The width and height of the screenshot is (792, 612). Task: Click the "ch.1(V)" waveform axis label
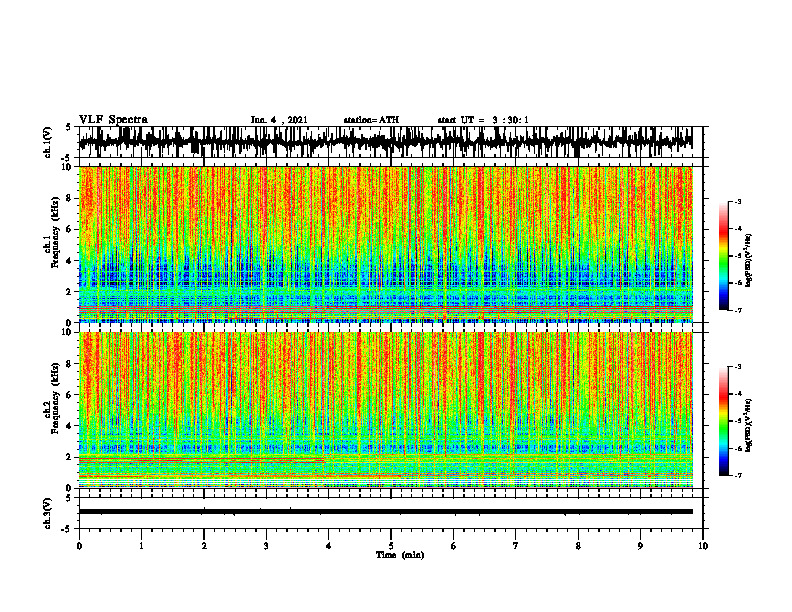pos(48,142)
